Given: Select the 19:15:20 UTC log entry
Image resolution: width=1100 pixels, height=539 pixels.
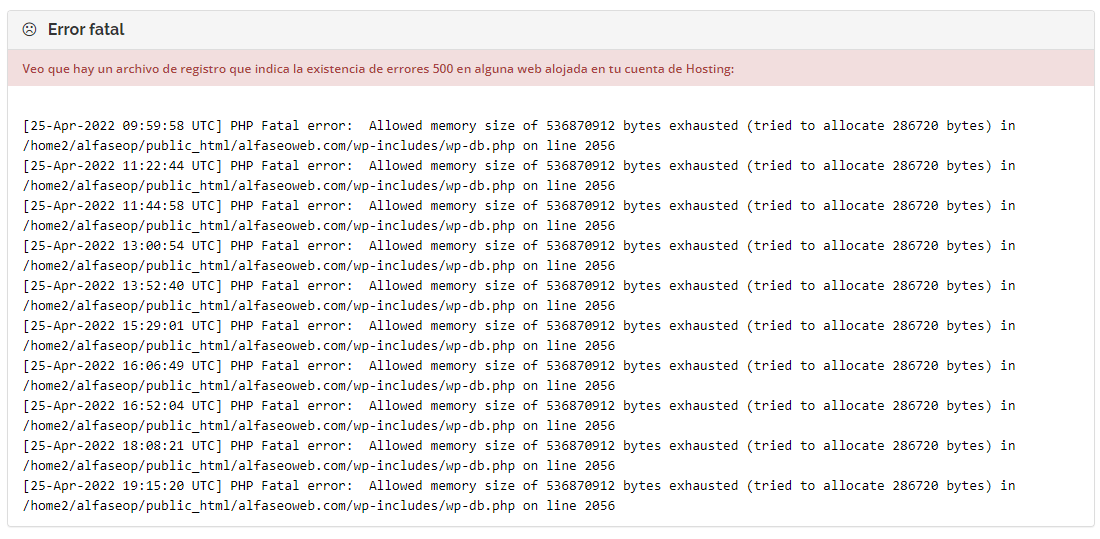Looking at the screenshot, I should pyautogui.click(x=519, y=496).
